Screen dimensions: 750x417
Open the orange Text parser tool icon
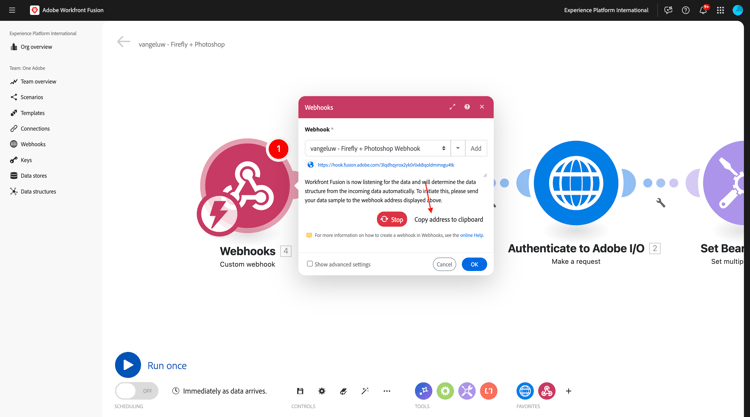tap(488, 391)
